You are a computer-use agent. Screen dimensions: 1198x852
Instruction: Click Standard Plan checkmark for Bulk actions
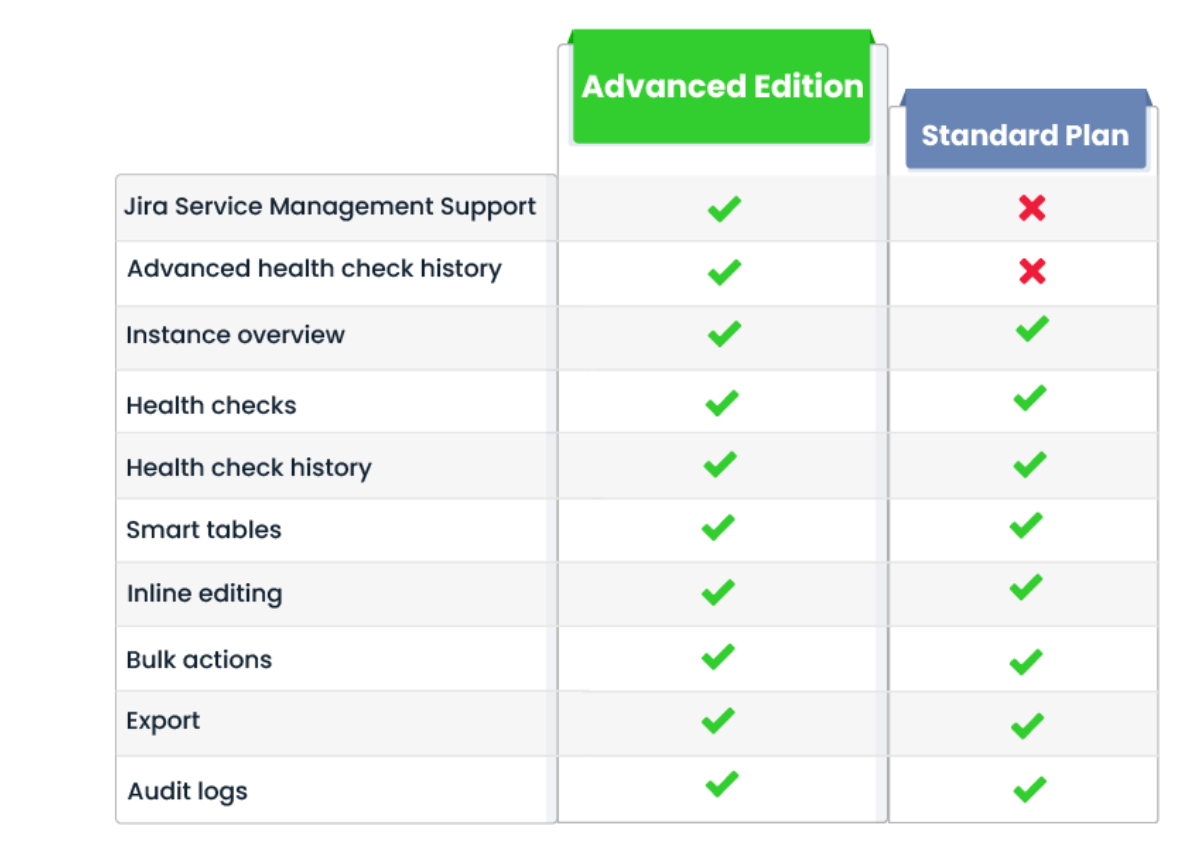pyautogui.click(x=1026, y=661)
